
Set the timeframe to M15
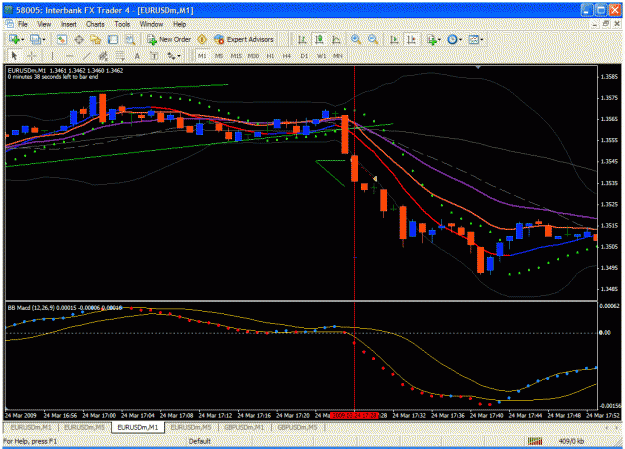coord(236,56)
